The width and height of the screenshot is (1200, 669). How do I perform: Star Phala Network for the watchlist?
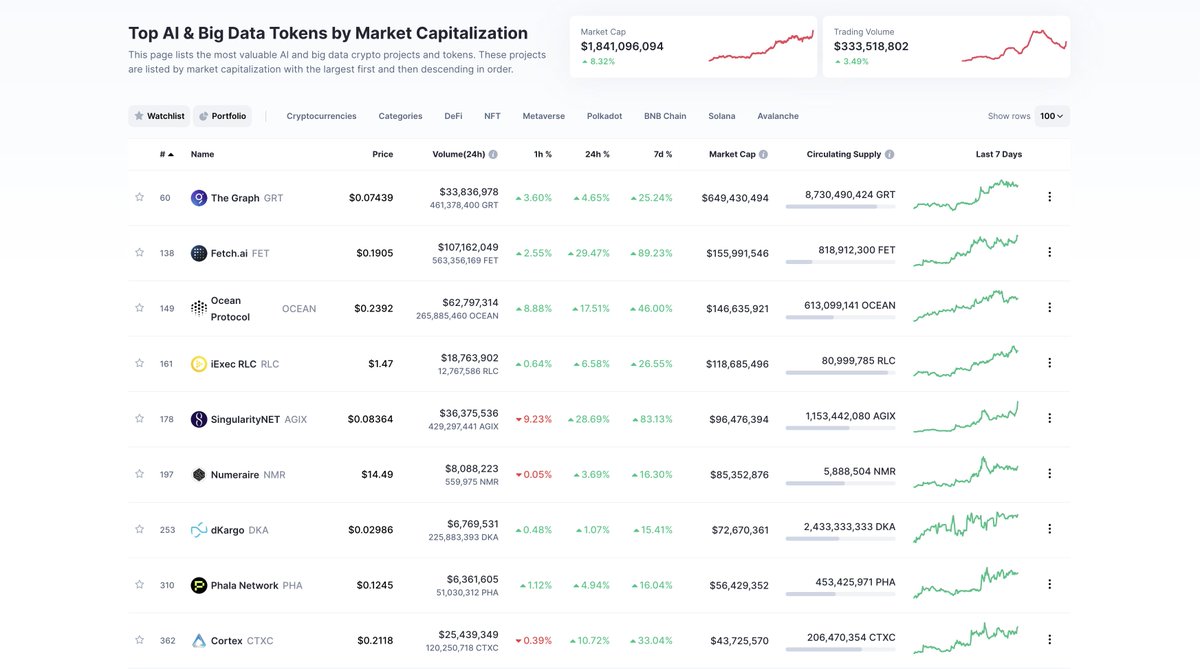coord(140,584)
